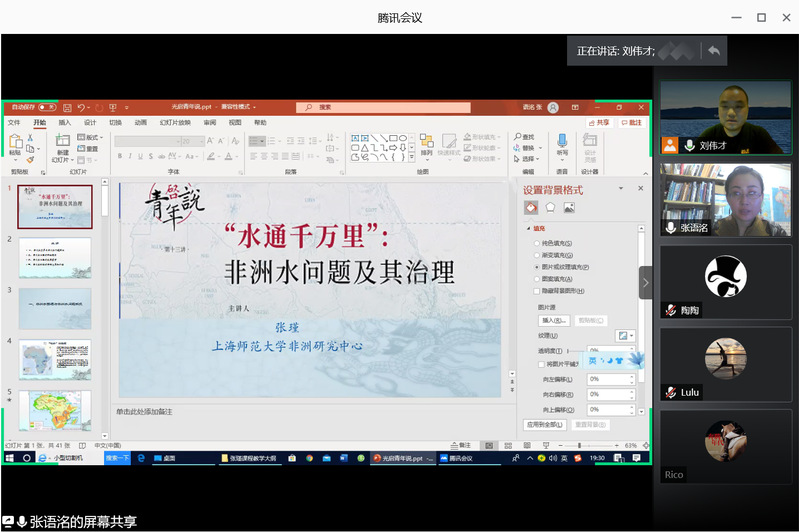Switch to the Design ribbon tab
The image size is (799, 532).
pos(90,122)
